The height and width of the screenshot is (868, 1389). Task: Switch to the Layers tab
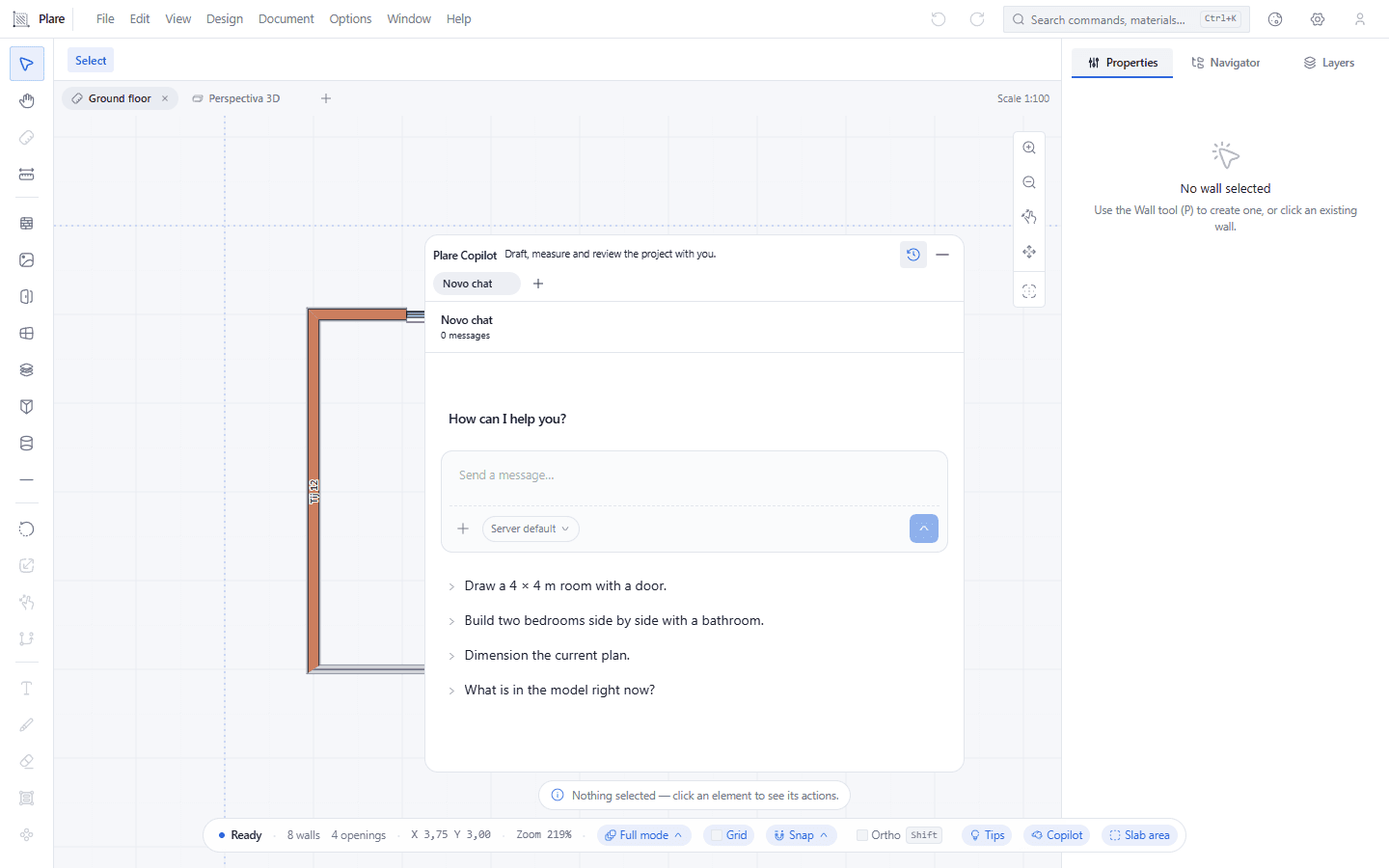click(x=1329, y=63)
